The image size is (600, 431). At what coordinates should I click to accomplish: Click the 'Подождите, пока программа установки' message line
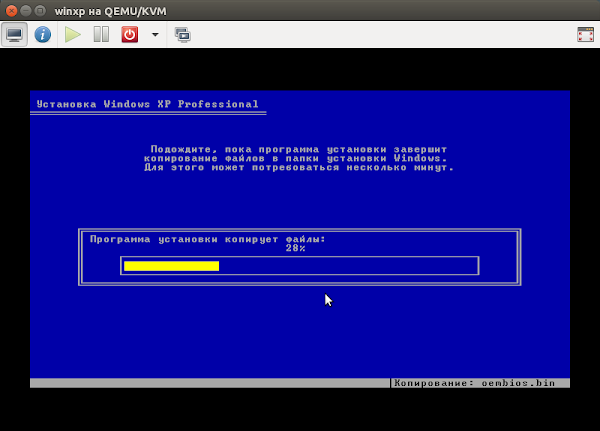[x=298, y=149]
